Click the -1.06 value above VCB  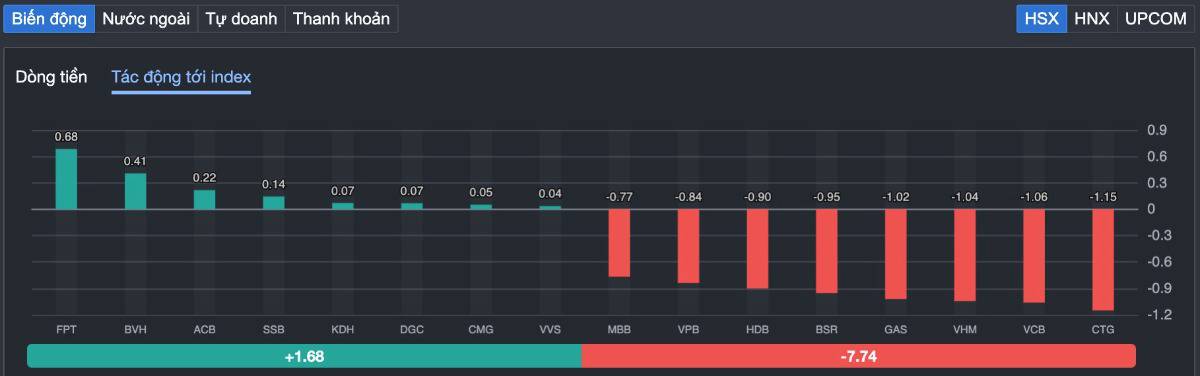(x=1033, y=197)
